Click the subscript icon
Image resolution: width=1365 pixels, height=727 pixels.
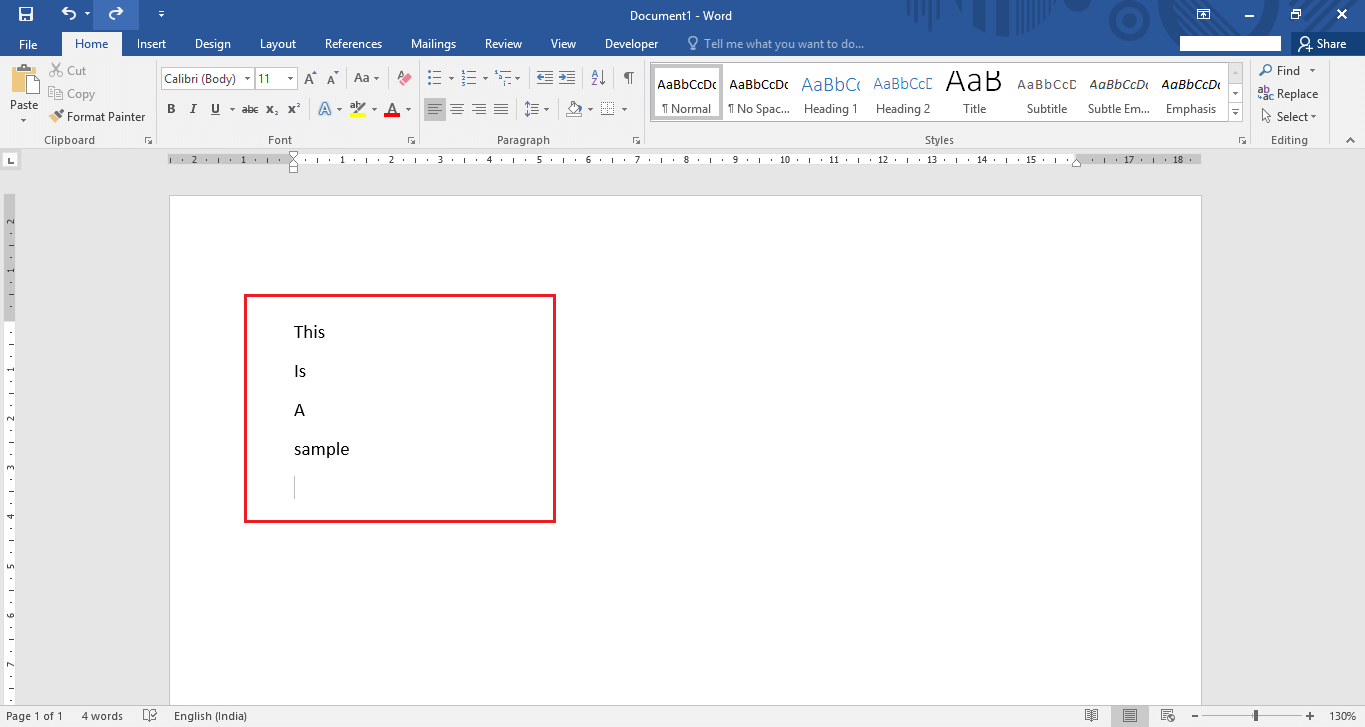271,109
